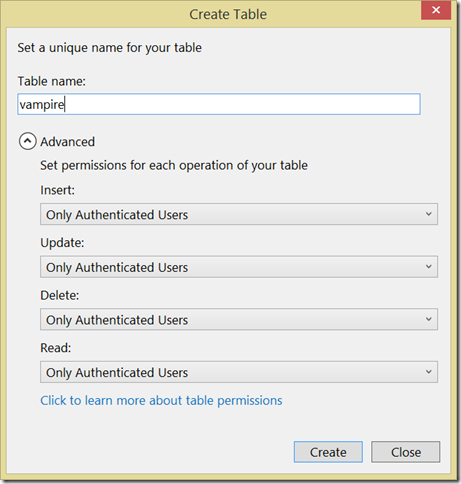Click the Advanced section label text
This screenshot has width=461, height=484.
click(68, 142)
